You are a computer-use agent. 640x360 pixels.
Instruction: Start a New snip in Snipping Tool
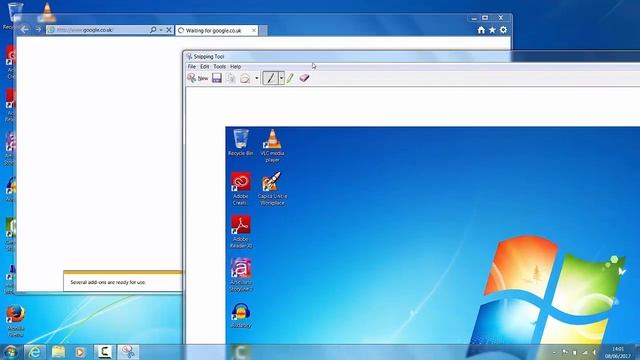[198, 78]
